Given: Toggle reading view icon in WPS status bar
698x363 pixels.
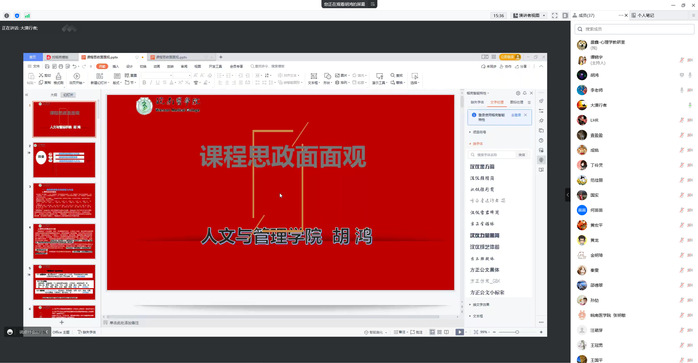Looking at the screenshot, I should coord(446,332).
